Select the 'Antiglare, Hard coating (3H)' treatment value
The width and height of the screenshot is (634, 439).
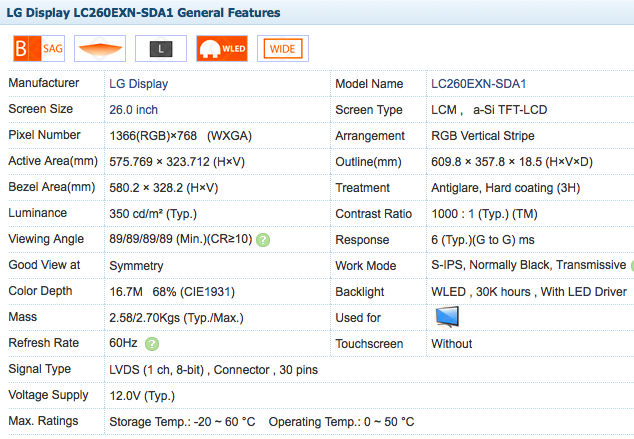[x=505, y=188]
